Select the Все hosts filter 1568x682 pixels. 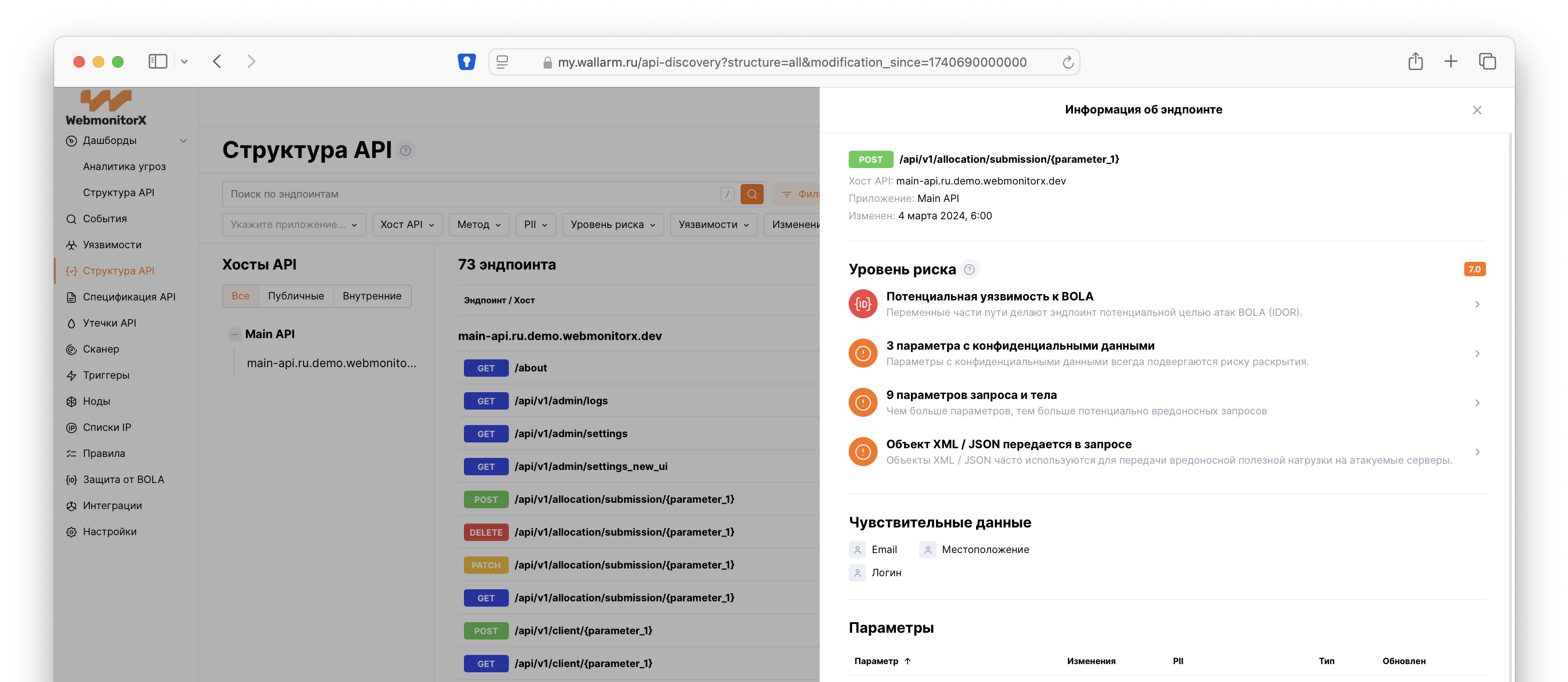point(240,296)
